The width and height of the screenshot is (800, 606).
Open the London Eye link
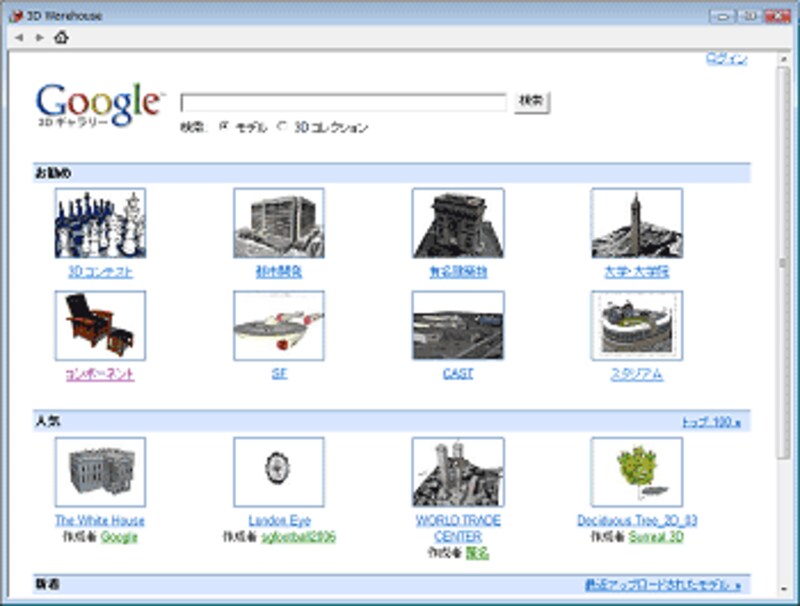280,520
